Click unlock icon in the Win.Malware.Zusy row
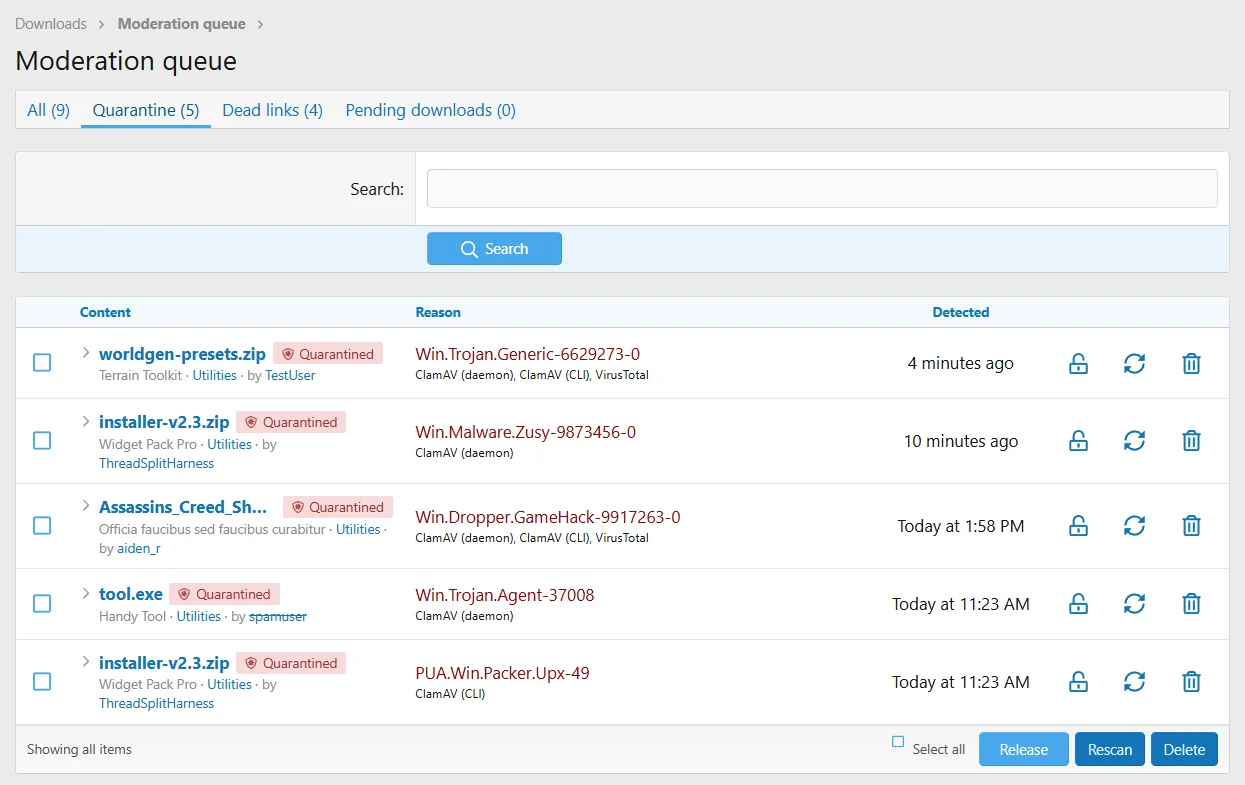 pos(1078,441)
